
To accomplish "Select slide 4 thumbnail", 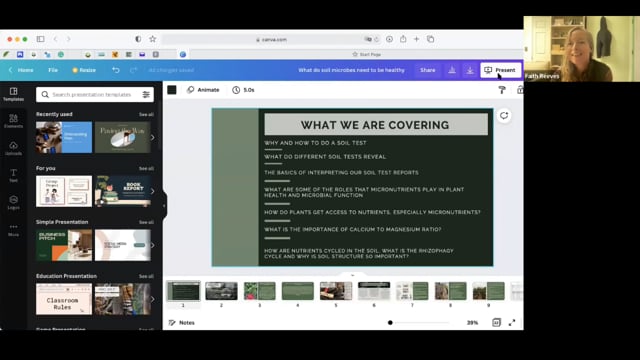I will click(298, 291).
